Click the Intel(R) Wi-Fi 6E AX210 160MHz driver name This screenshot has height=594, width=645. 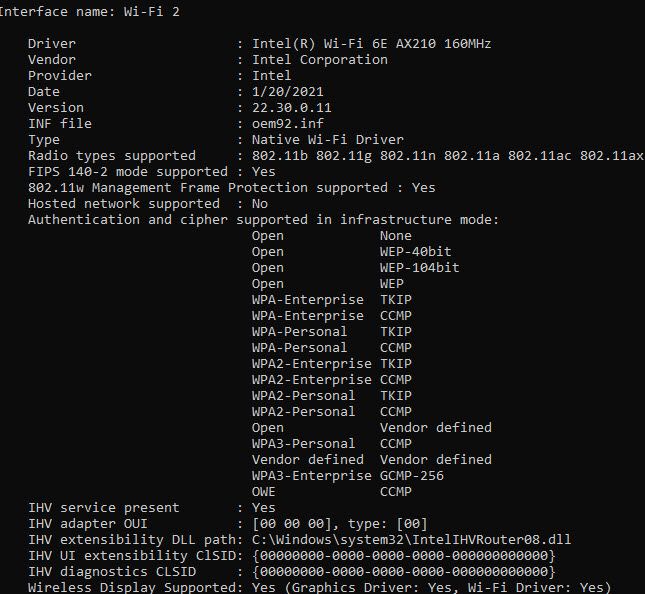tap(371, 43)
